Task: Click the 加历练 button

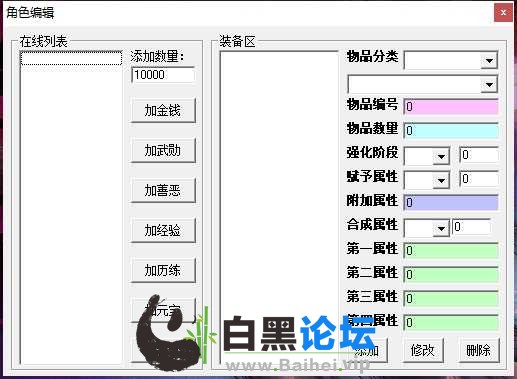Action: click(163, 270)
